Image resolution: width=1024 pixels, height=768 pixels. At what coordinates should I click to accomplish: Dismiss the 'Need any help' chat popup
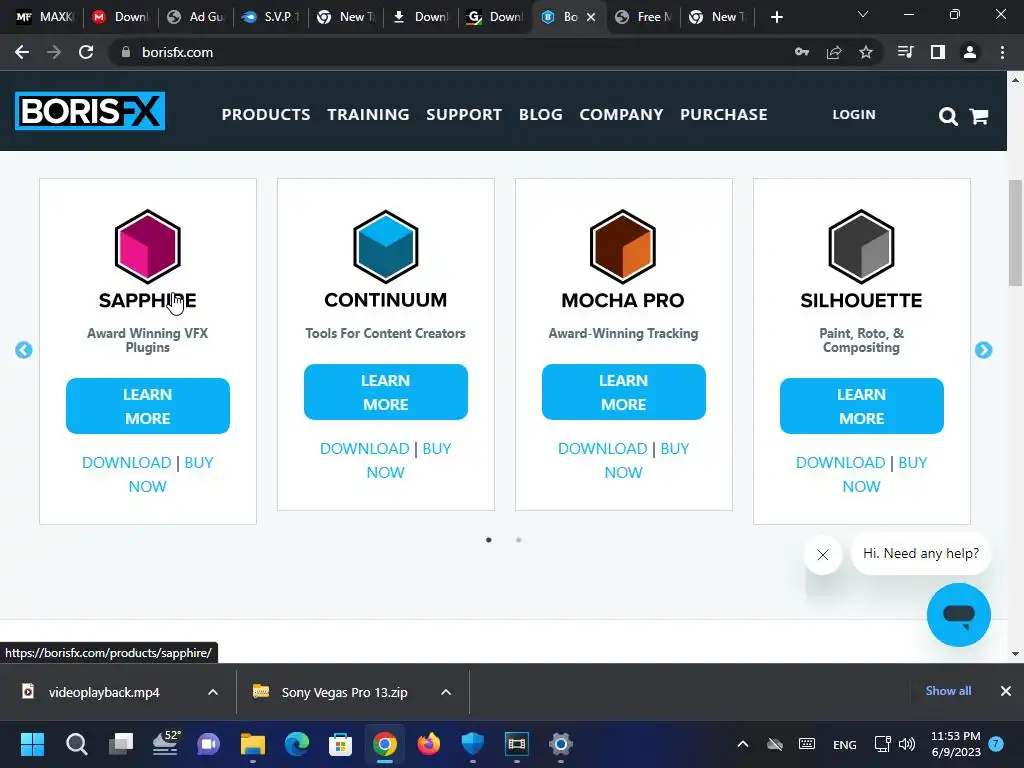[x=823, y=555]
